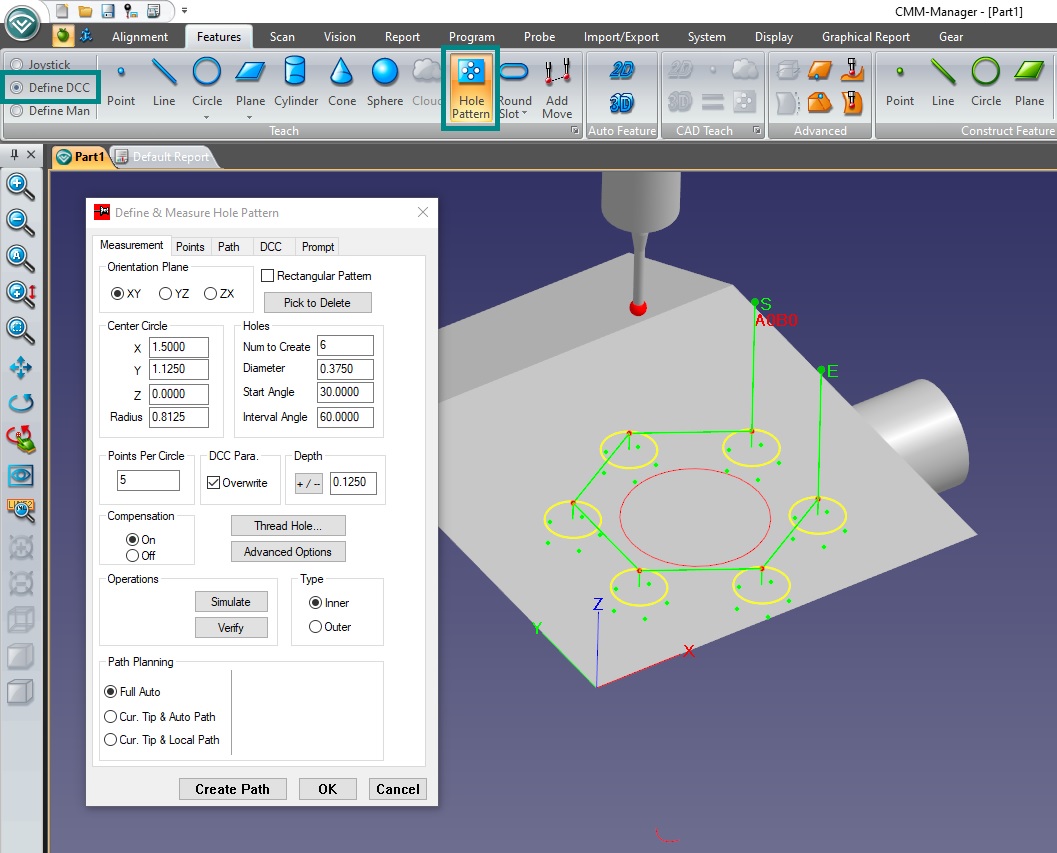Zoom out using the minus magnifier
The height and width of the screenshot is (853, 1057).
(x=20, y=222)
